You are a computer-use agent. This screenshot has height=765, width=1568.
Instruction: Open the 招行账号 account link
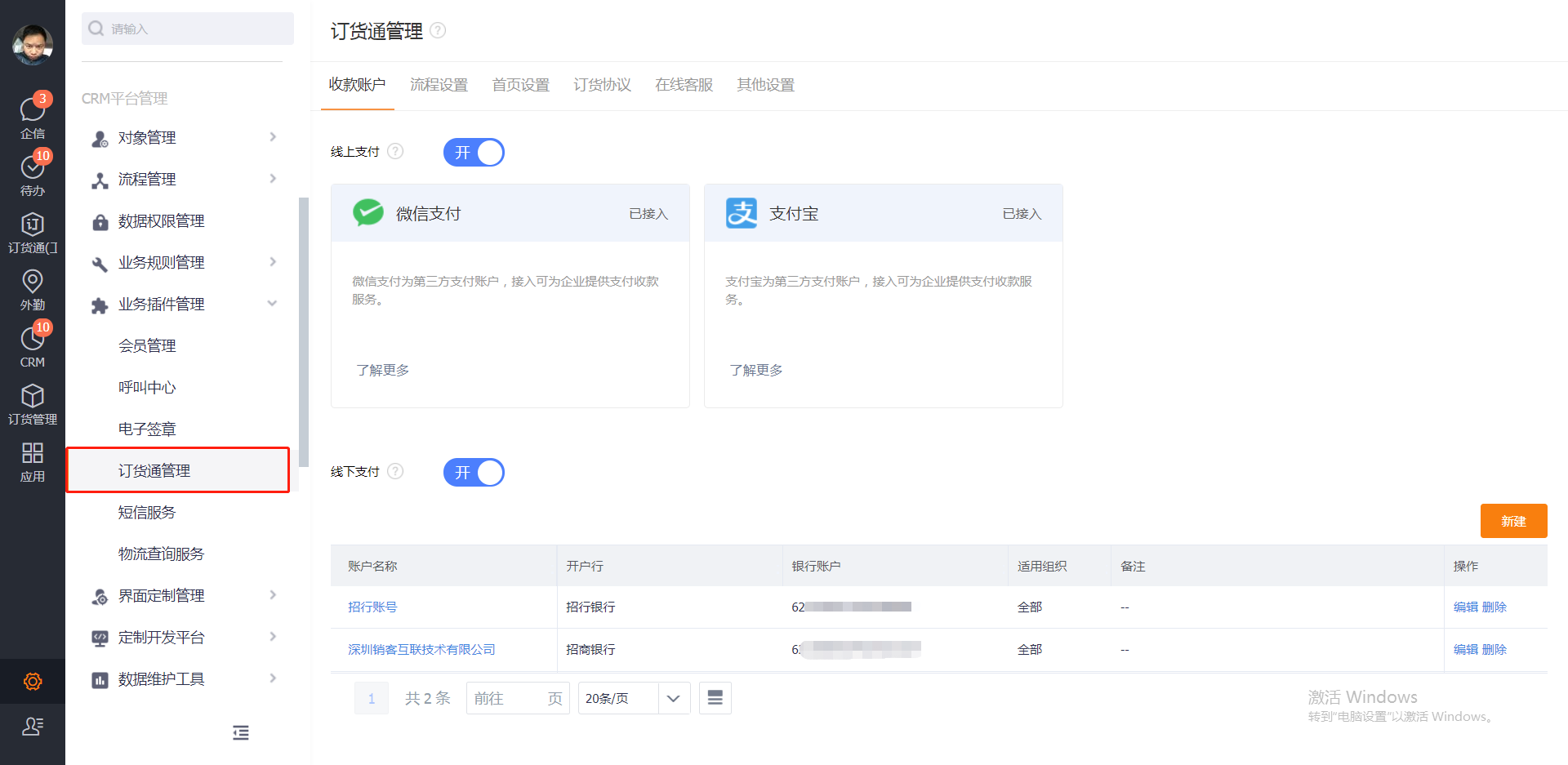click(x=372, y=607)
